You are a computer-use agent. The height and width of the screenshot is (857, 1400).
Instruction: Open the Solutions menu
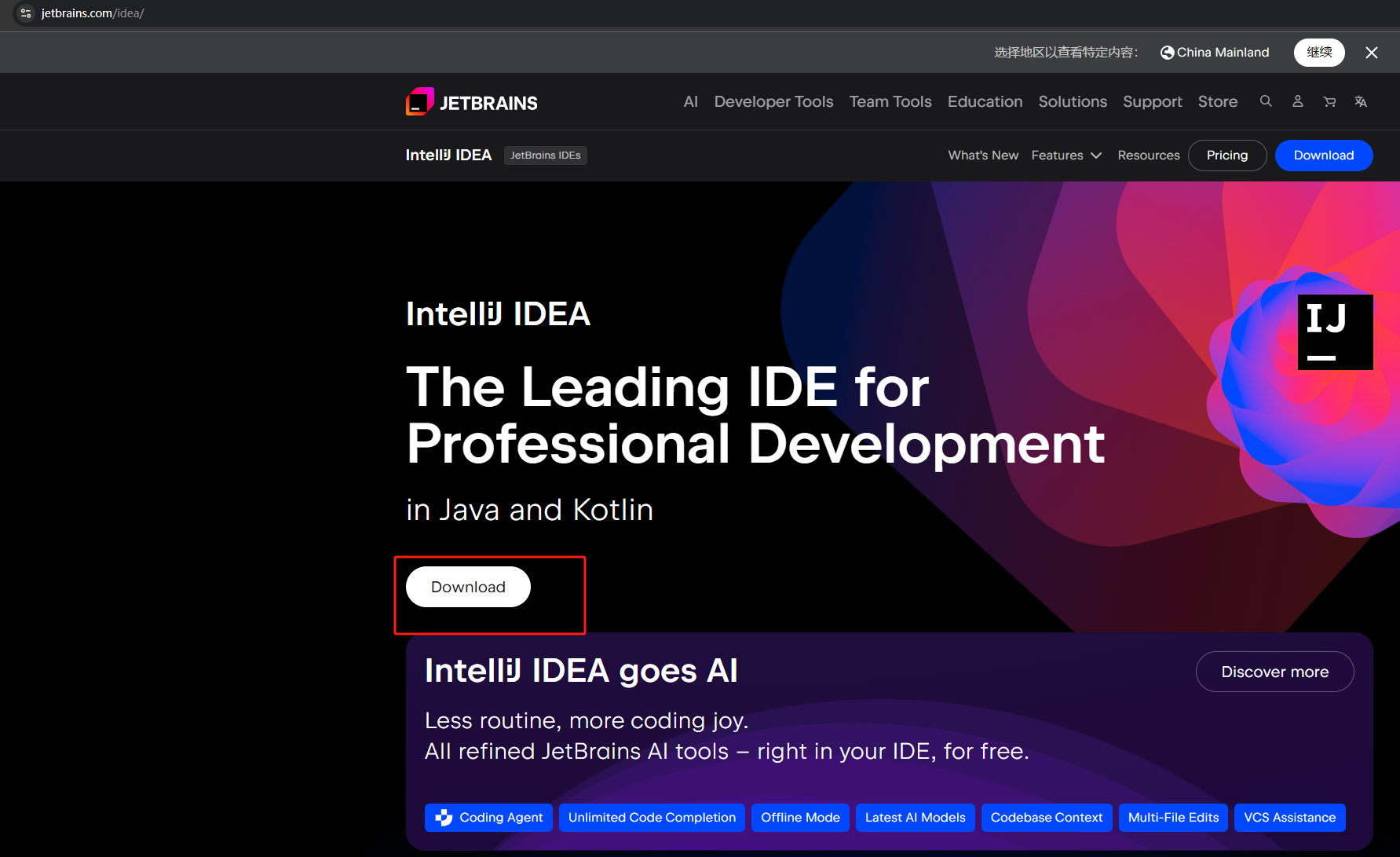point(1073,102)
